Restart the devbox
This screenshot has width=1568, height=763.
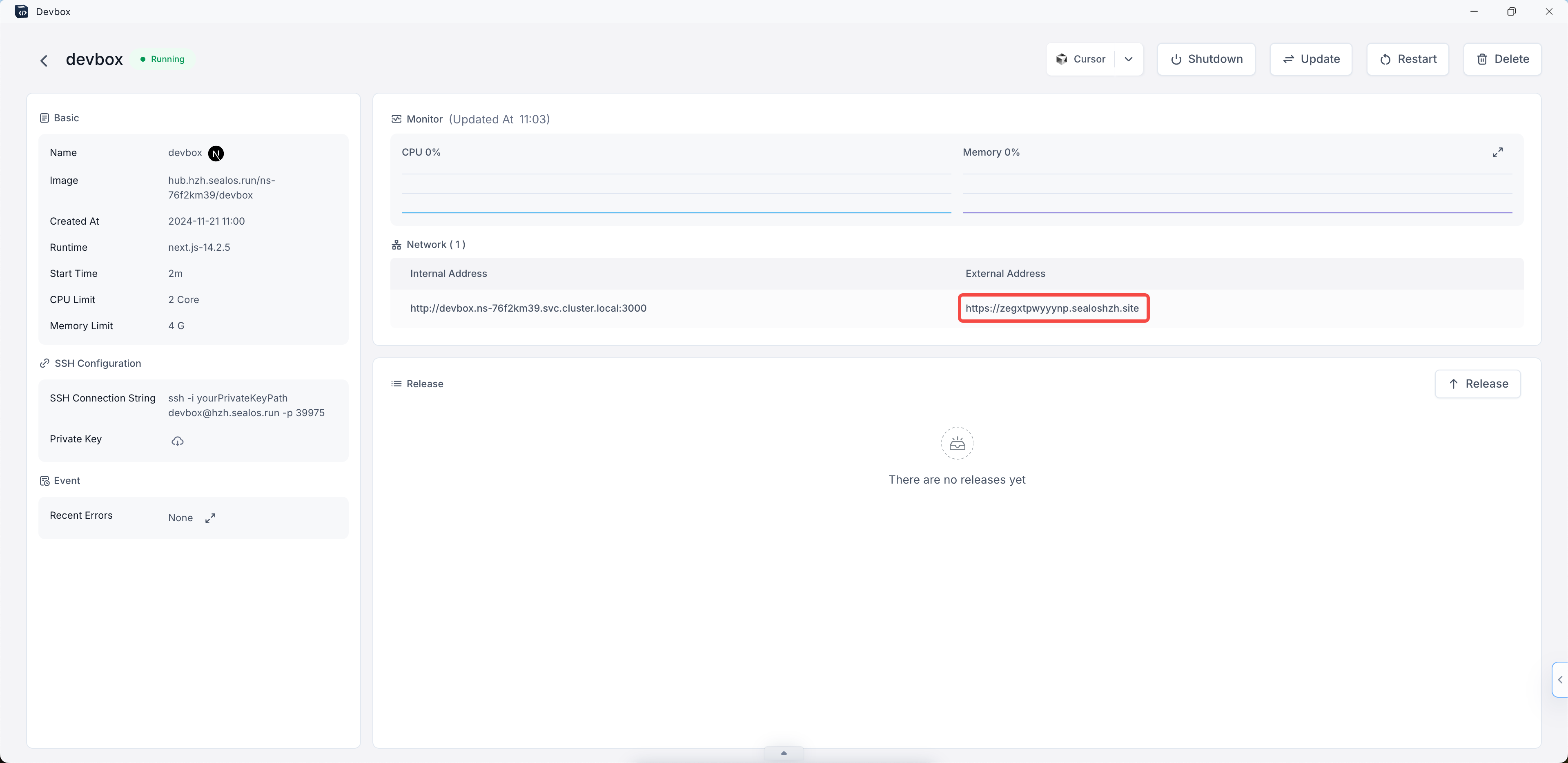pyautogui.click(x=1407, y=59)
